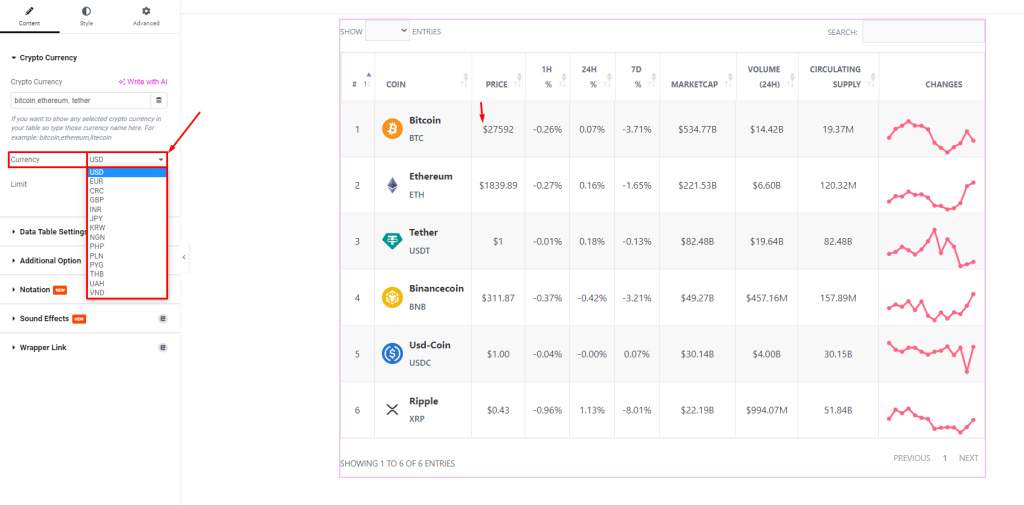Click the Next pagination button
Screen dimensions: 1024x505
click(968, 458)
